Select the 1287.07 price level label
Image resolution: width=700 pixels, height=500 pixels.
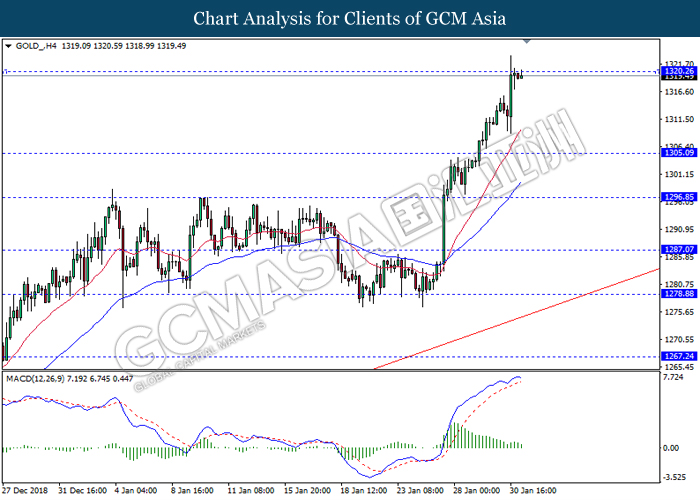pyautogui.click(x=679, y=250)
